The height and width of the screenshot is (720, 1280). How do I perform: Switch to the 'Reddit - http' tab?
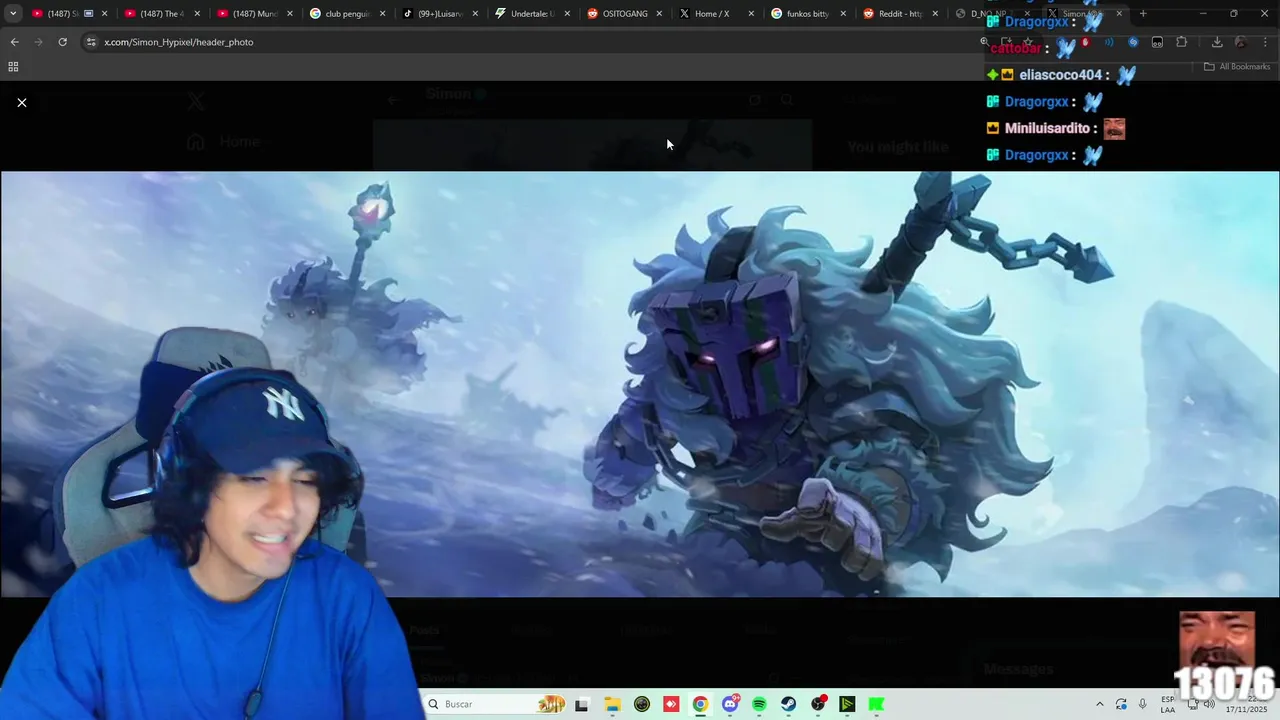coord(900,13)
